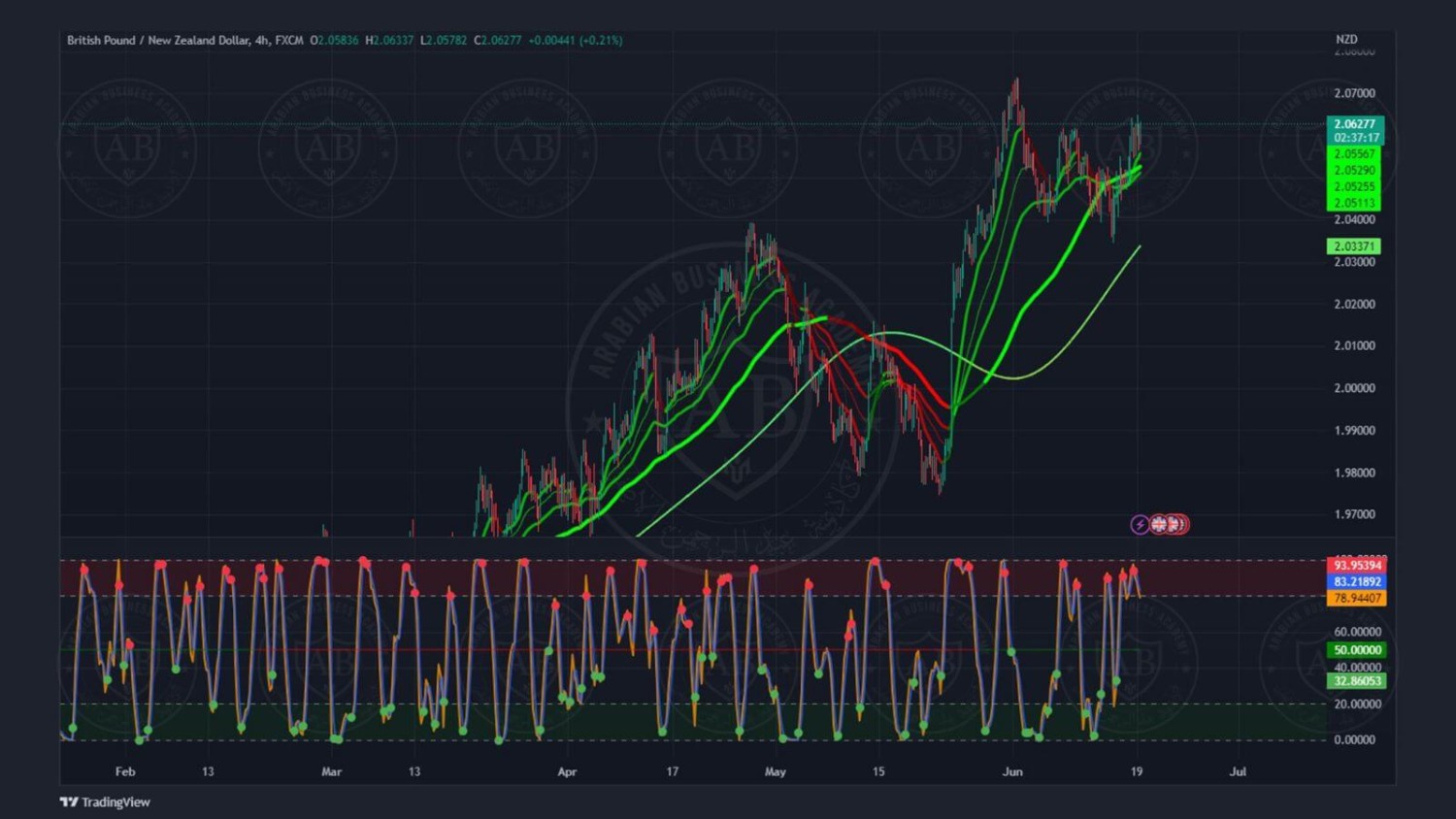
Task: Click the British flag economic event icon
Action: [1159, 524]
